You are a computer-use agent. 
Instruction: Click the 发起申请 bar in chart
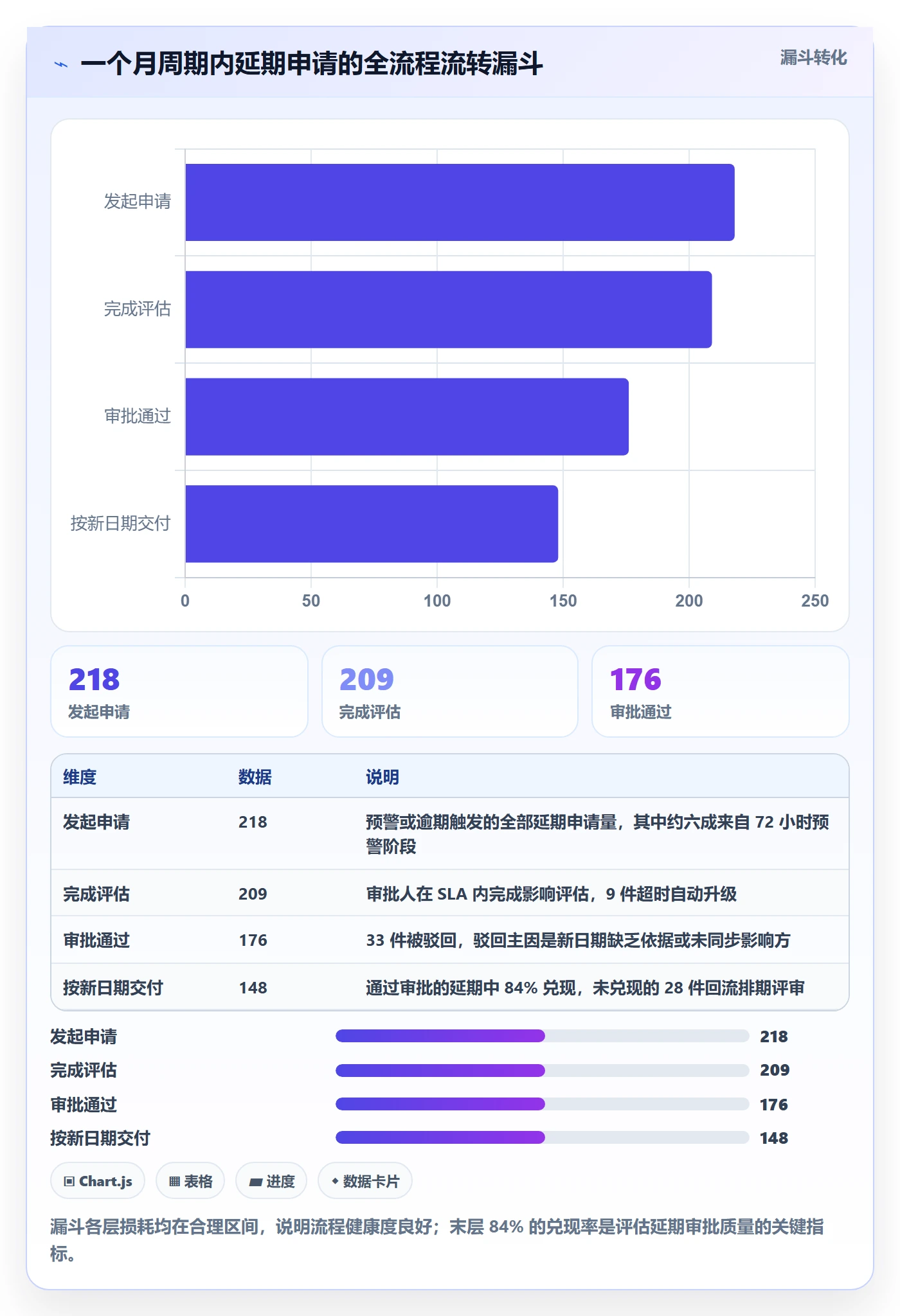tap(460, 202)
